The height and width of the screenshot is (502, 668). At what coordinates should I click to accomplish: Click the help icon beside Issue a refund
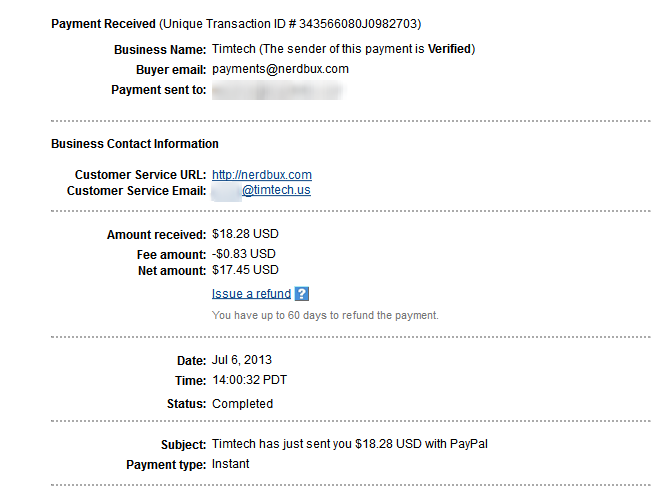(302, 294)
